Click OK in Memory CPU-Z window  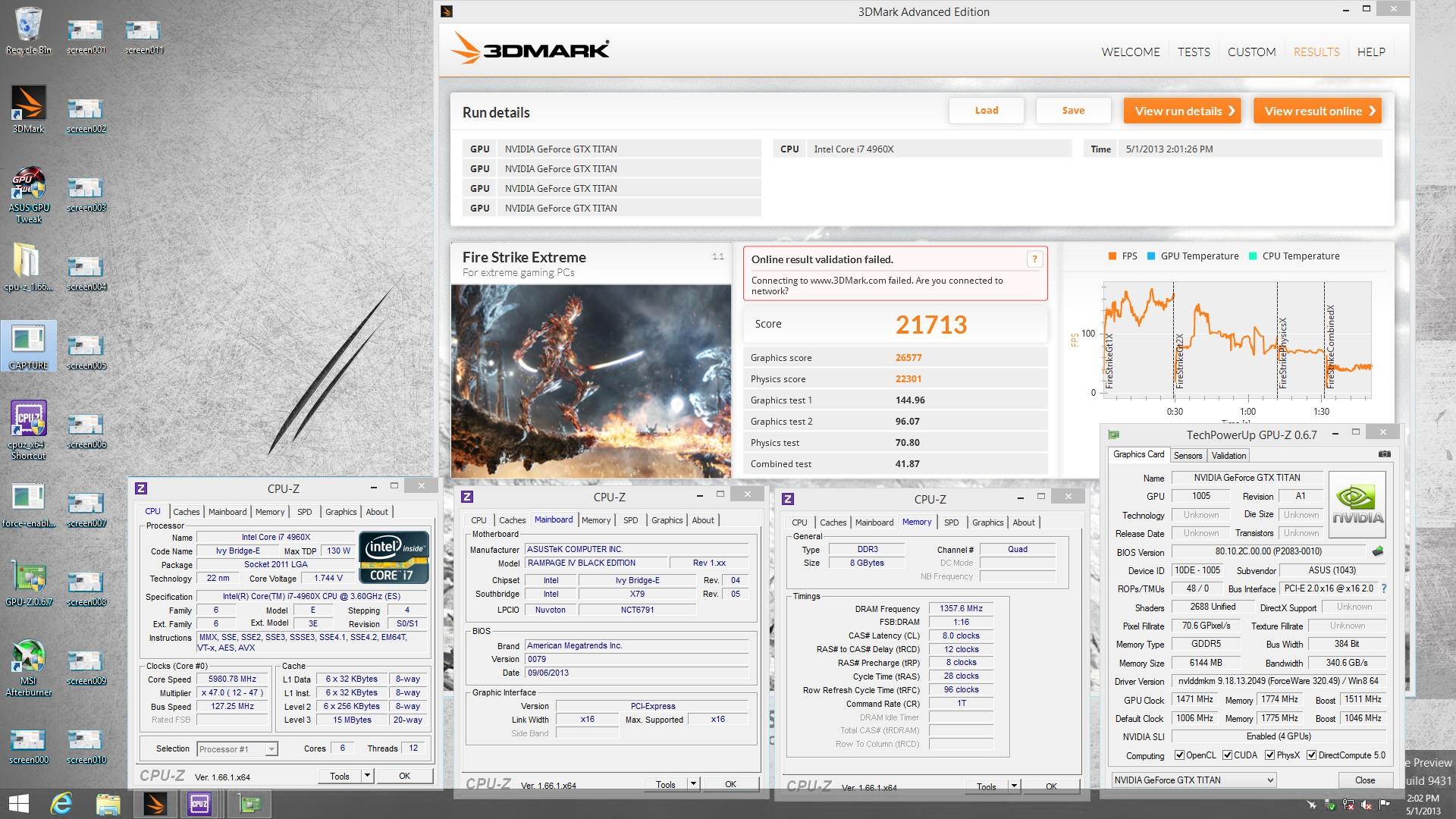tap(1051, 786)
